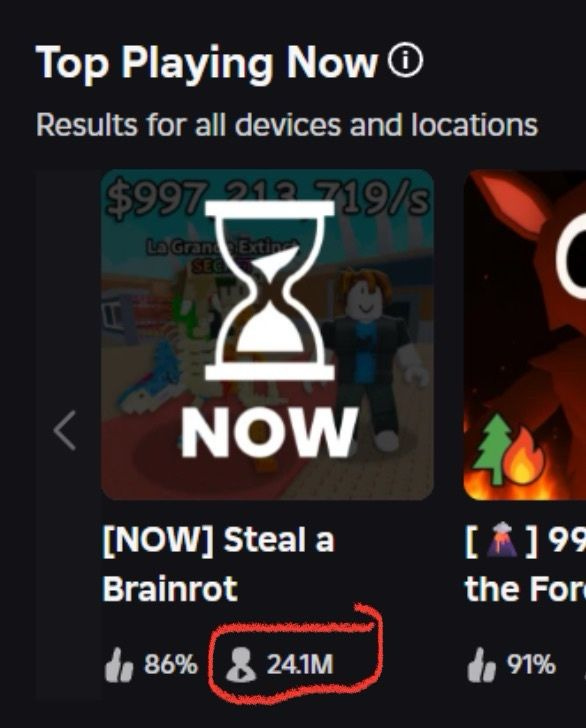Click the thumbs-up icon next to 91%
586x728 pixels.
pos(481,665)
